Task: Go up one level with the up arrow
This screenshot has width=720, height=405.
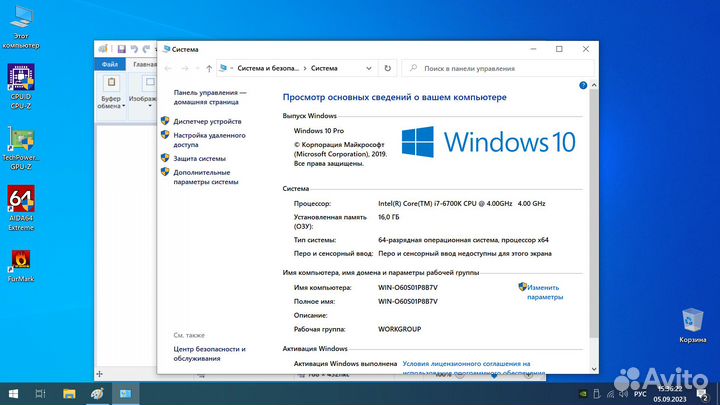Action: click(208, 69)
